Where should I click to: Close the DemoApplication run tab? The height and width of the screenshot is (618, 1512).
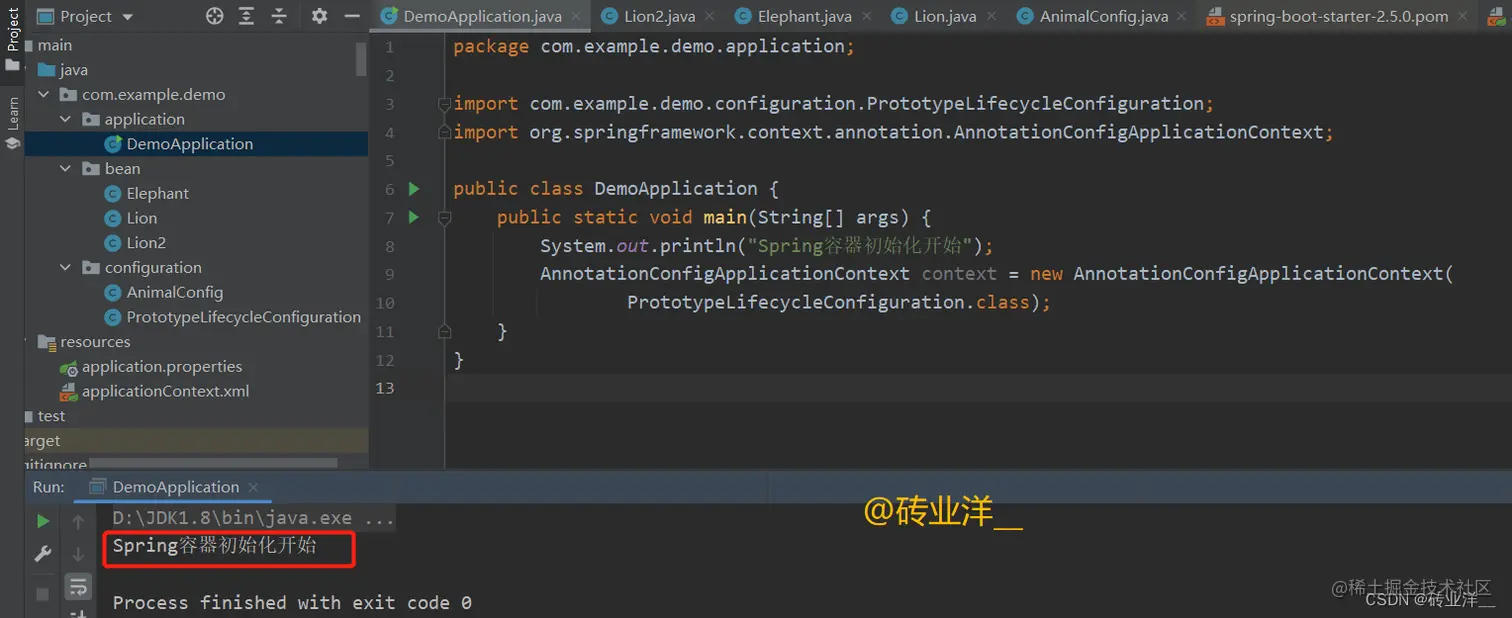point(253,488)
